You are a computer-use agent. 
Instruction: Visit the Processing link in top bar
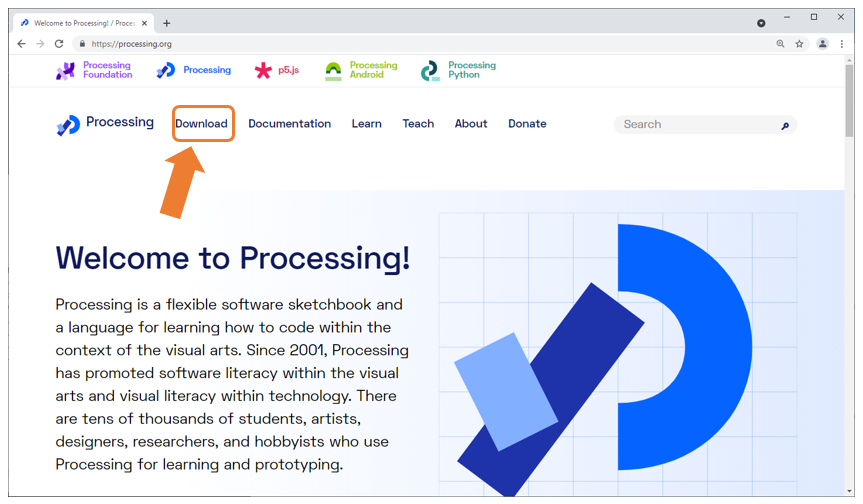(207, 70)
